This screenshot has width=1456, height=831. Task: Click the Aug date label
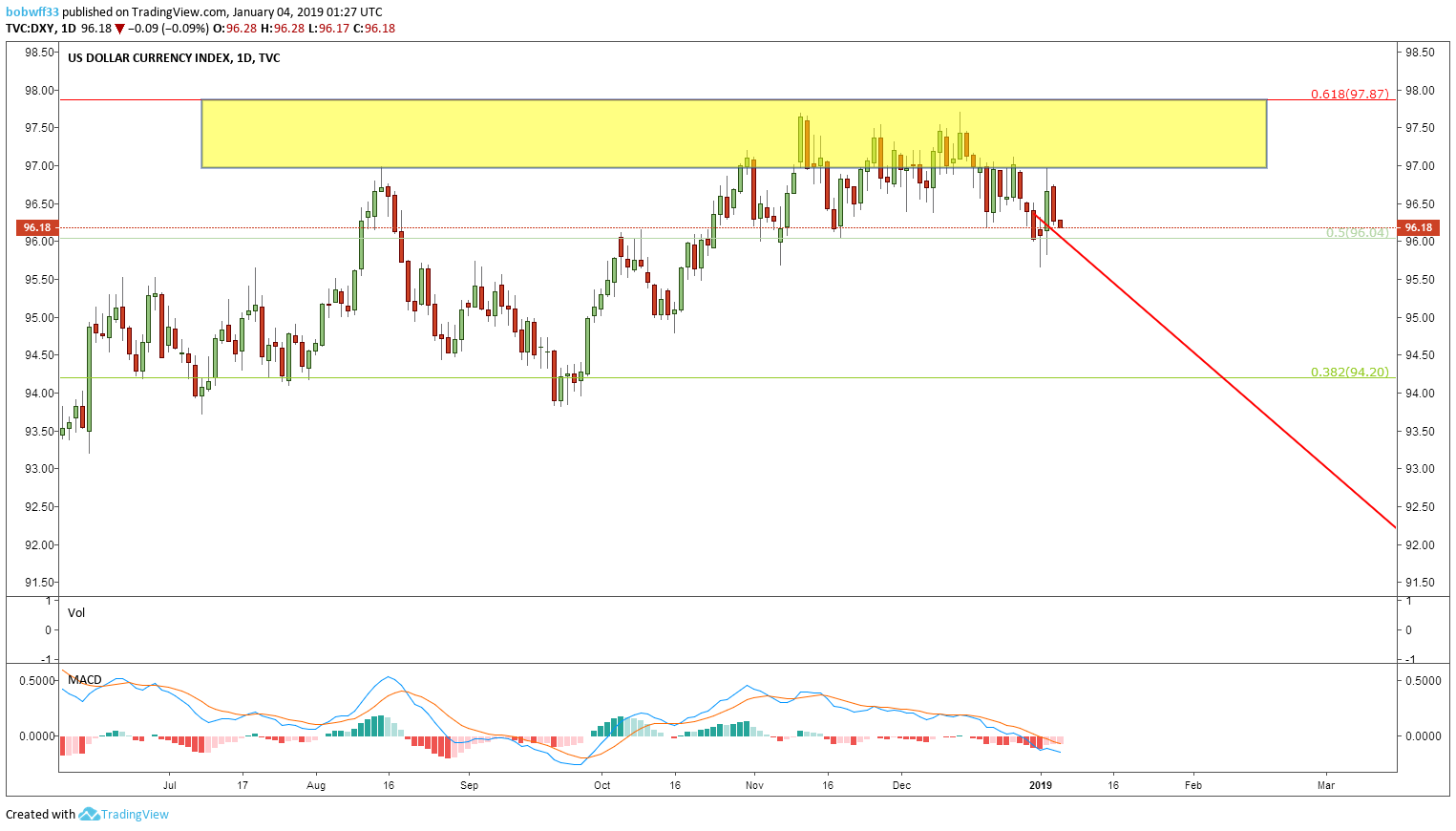(316, 785)
